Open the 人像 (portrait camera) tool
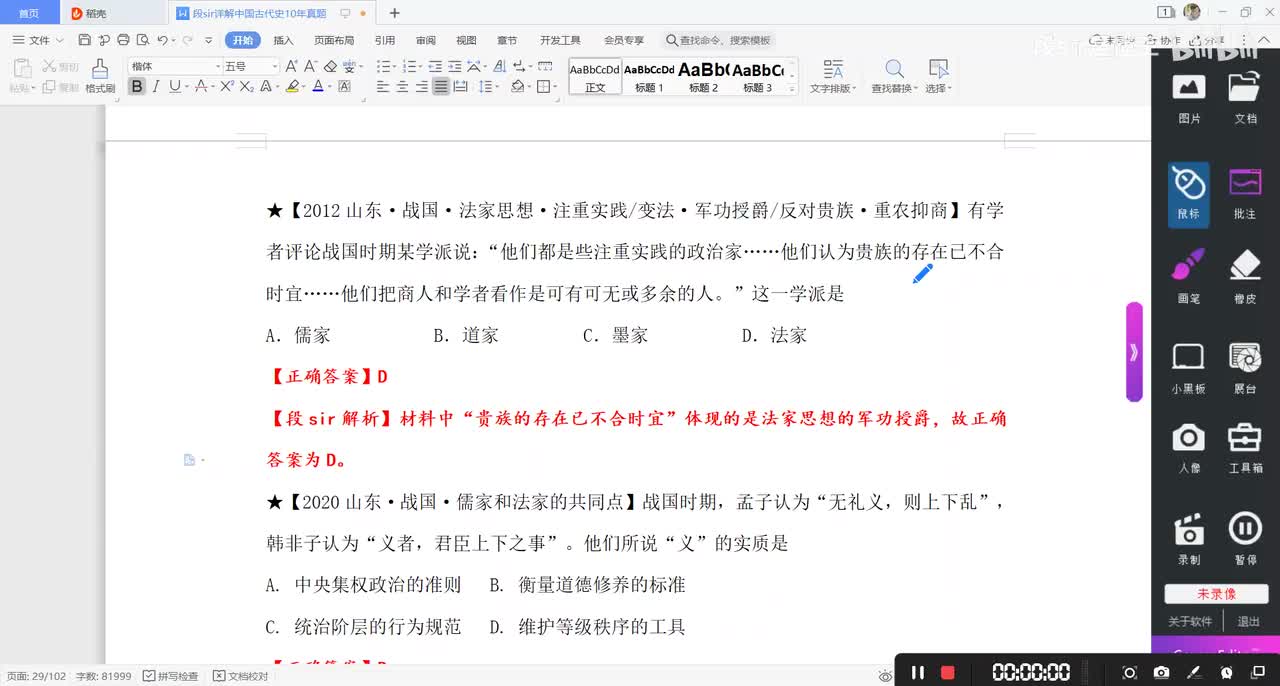1280x686 pixels. 1189,447
